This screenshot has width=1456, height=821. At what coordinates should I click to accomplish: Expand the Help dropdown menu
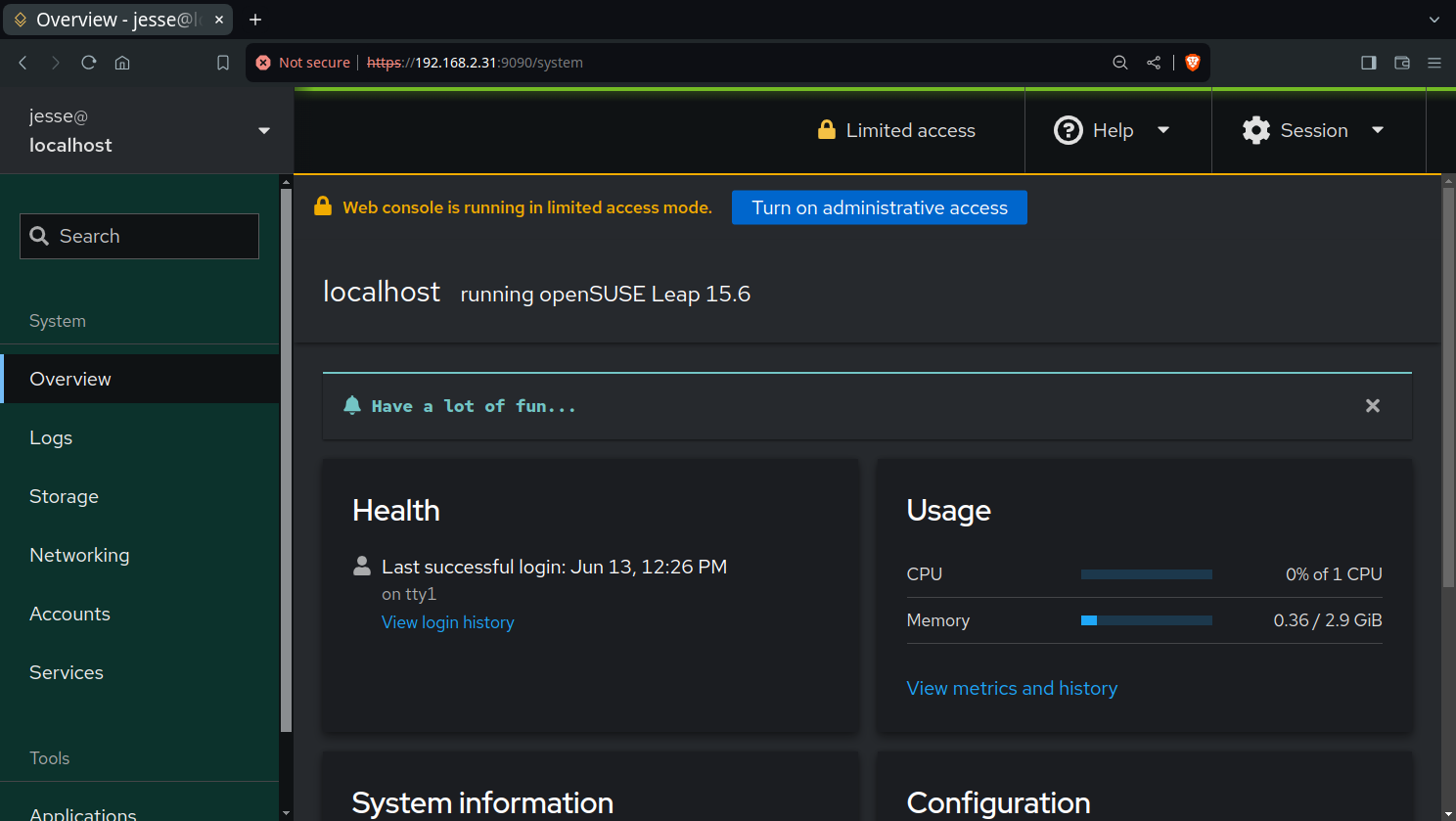(x=1113, y=130)
